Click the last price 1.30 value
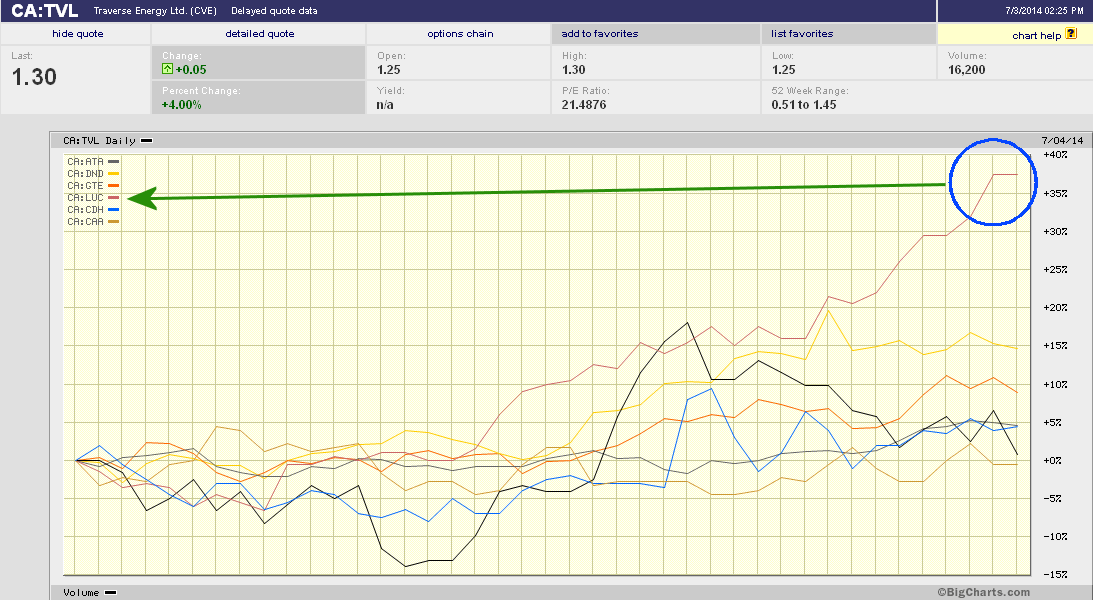The width and height of the screenshot is (1093, 600). click(34, 77)
